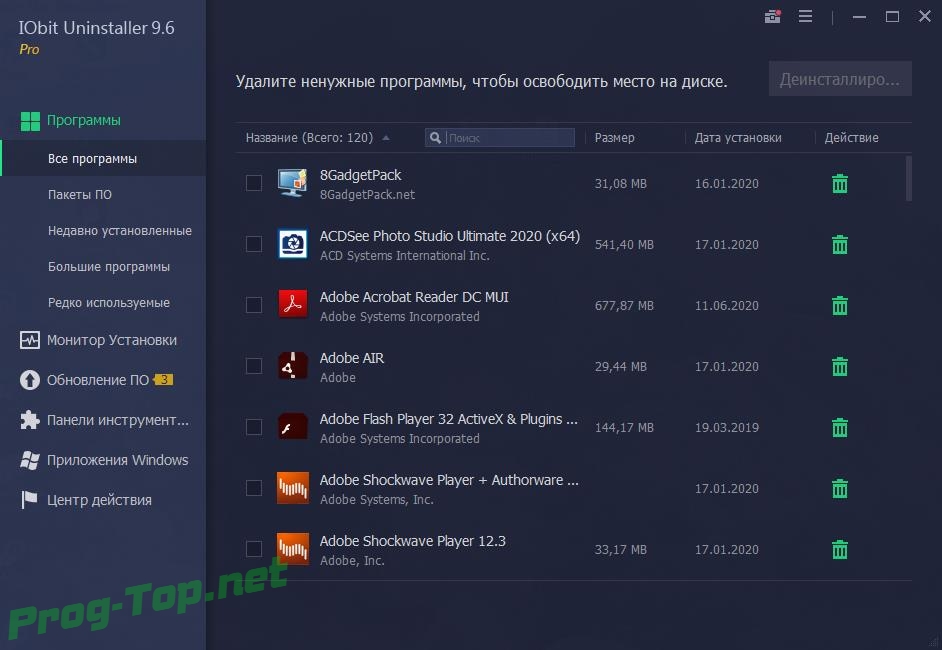Click the ACDSee Photo Studio program icon

coord(293,244)
